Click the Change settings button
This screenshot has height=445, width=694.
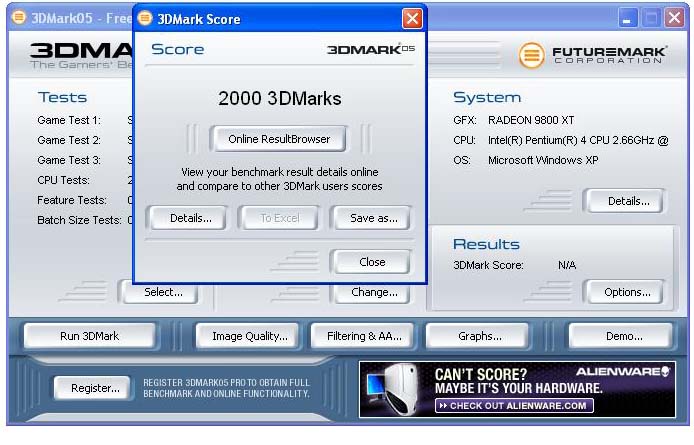[373, 292]
